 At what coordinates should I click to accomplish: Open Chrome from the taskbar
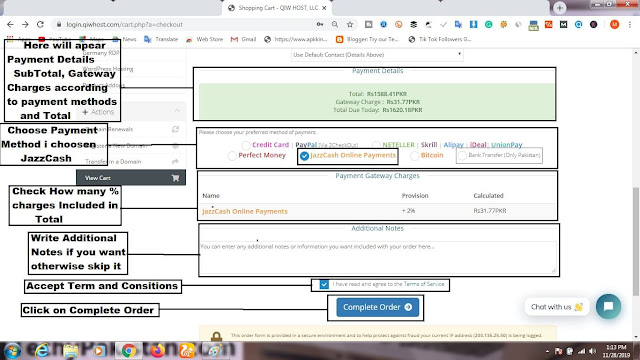click(129, 351)
